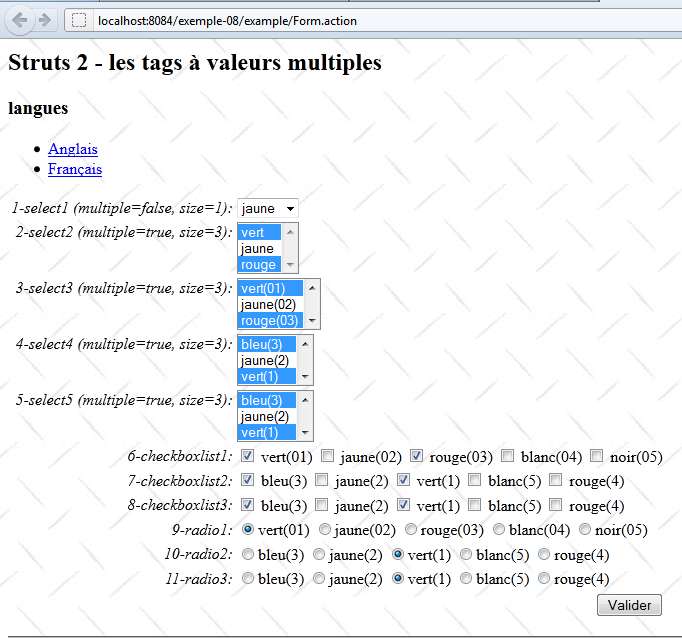Viewport: 682px width, 638px height.
Task: Open the Anglais language link
Action: click(73, 149)
